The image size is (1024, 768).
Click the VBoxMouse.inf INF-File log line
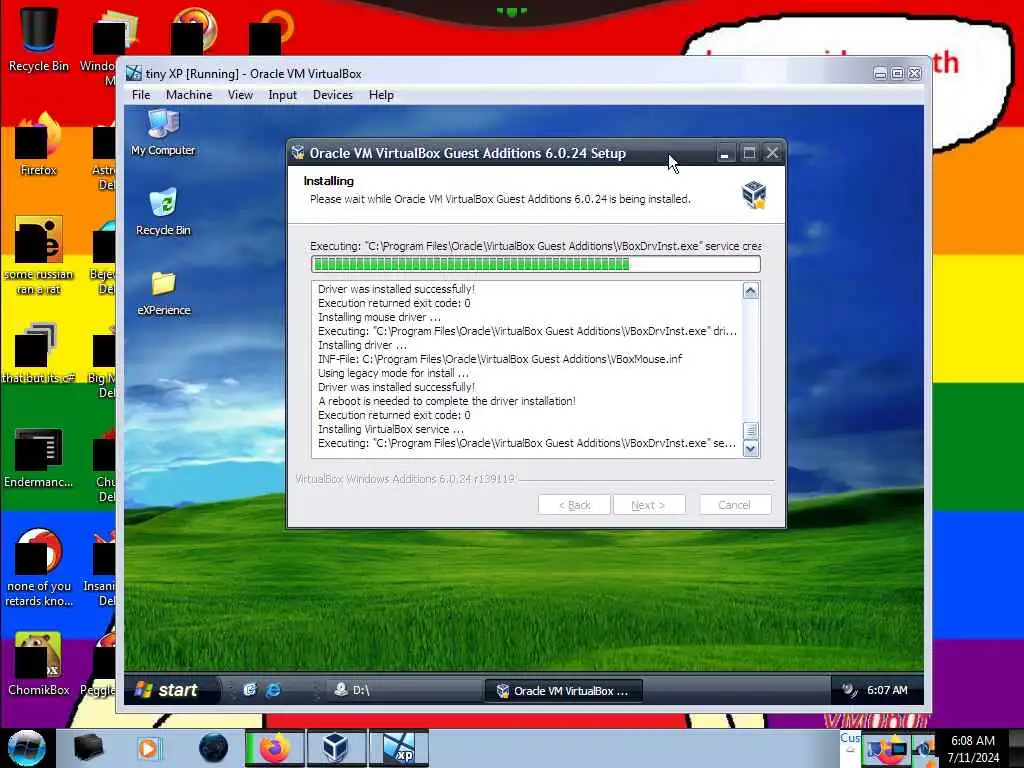(500, 359)
